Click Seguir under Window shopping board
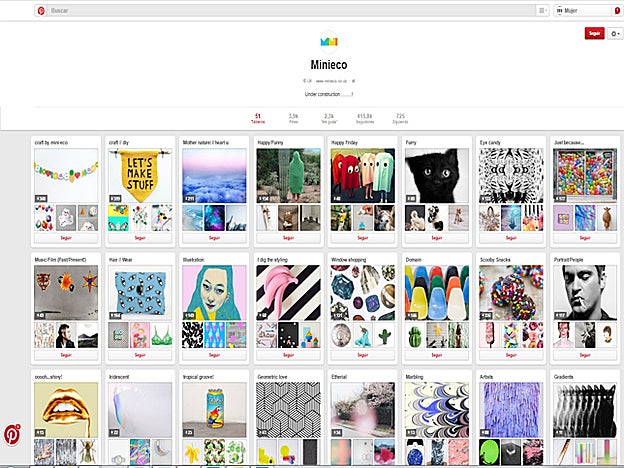Viewport: 624px width, 468px height. (x=363, y=355)
